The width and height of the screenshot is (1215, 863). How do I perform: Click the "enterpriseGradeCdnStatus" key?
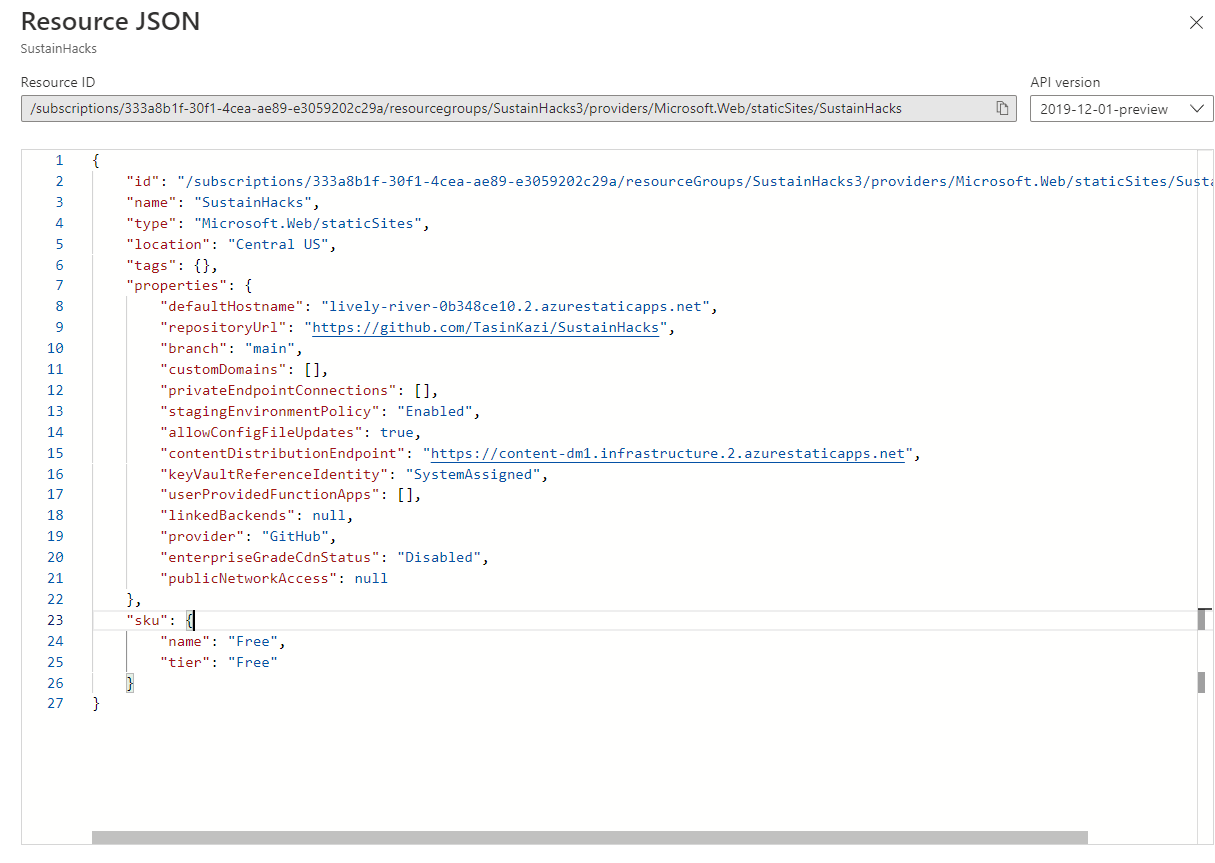270,557
